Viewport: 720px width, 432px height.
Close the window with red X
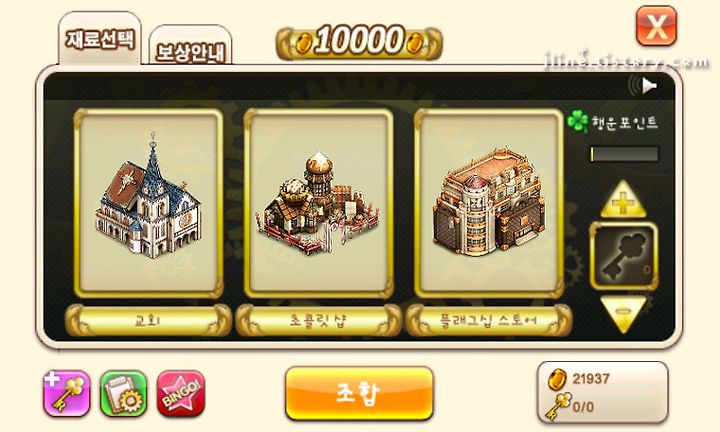[x=656, y=26]
